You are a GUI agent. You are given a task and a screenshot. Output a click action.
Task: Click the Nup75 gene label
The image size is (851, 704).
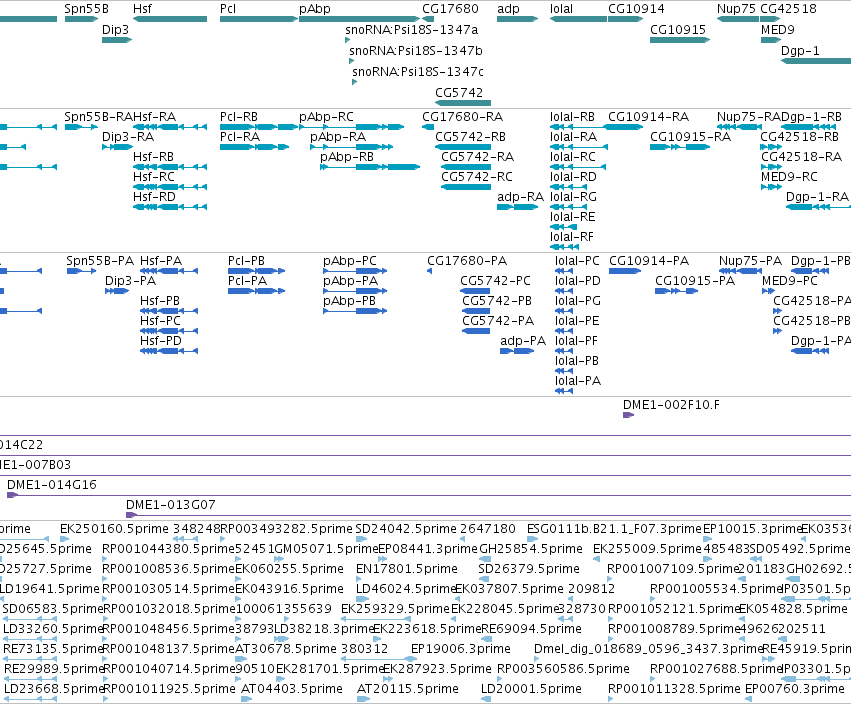[x=736, y=9]
